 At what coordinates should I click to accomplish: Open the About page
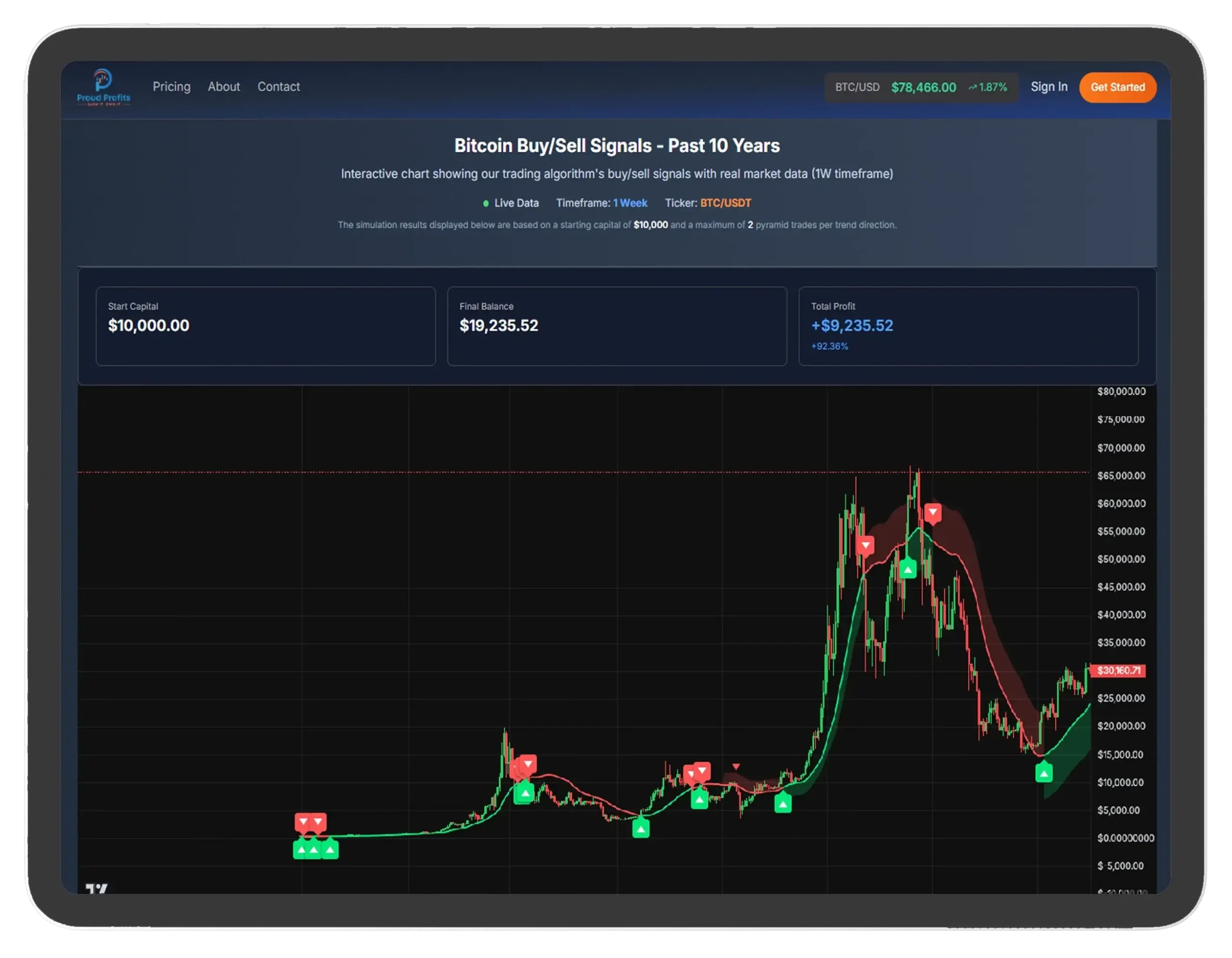[224, 87]
